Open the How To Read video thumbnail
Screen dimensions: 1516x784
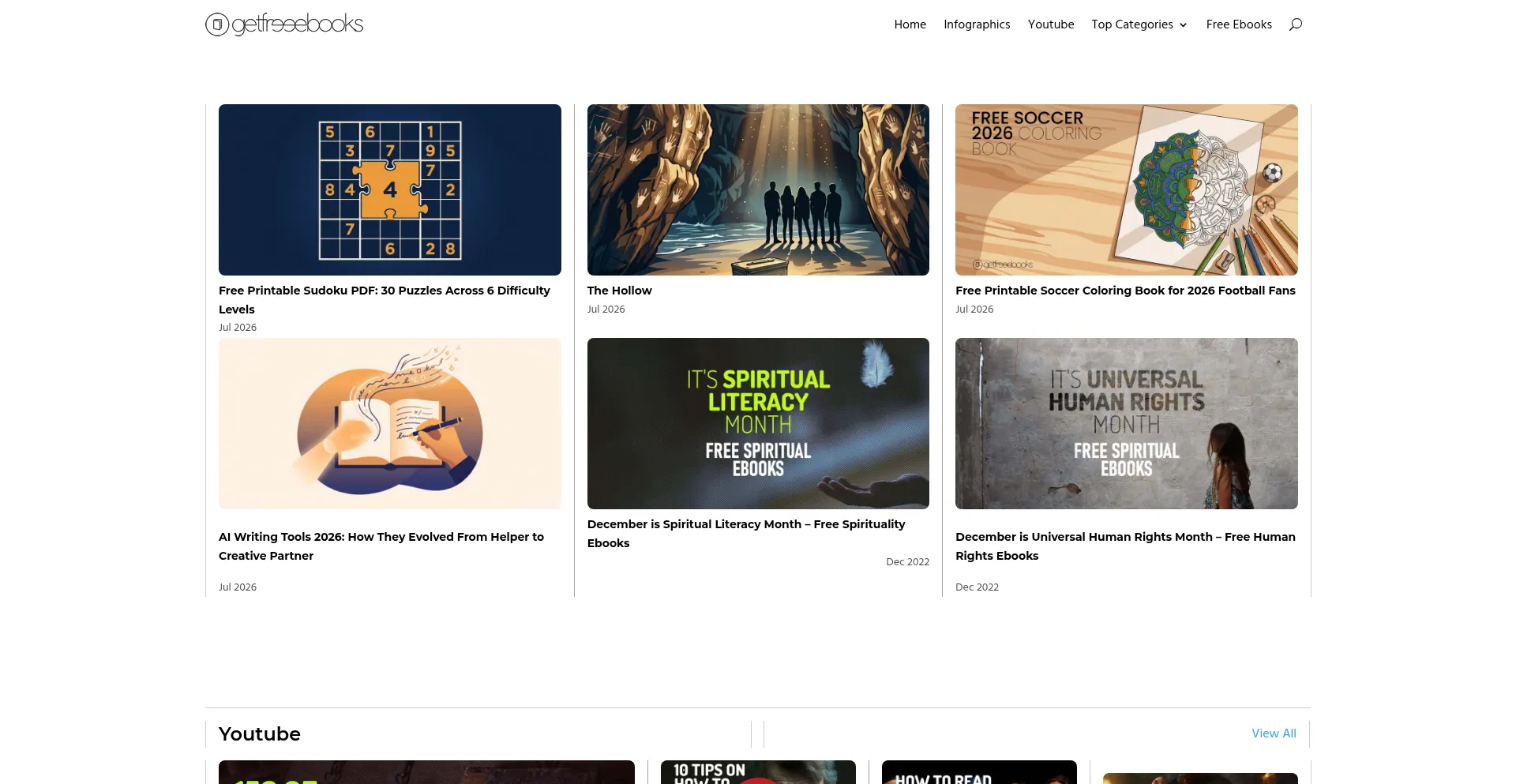click(x=979, y=772)
